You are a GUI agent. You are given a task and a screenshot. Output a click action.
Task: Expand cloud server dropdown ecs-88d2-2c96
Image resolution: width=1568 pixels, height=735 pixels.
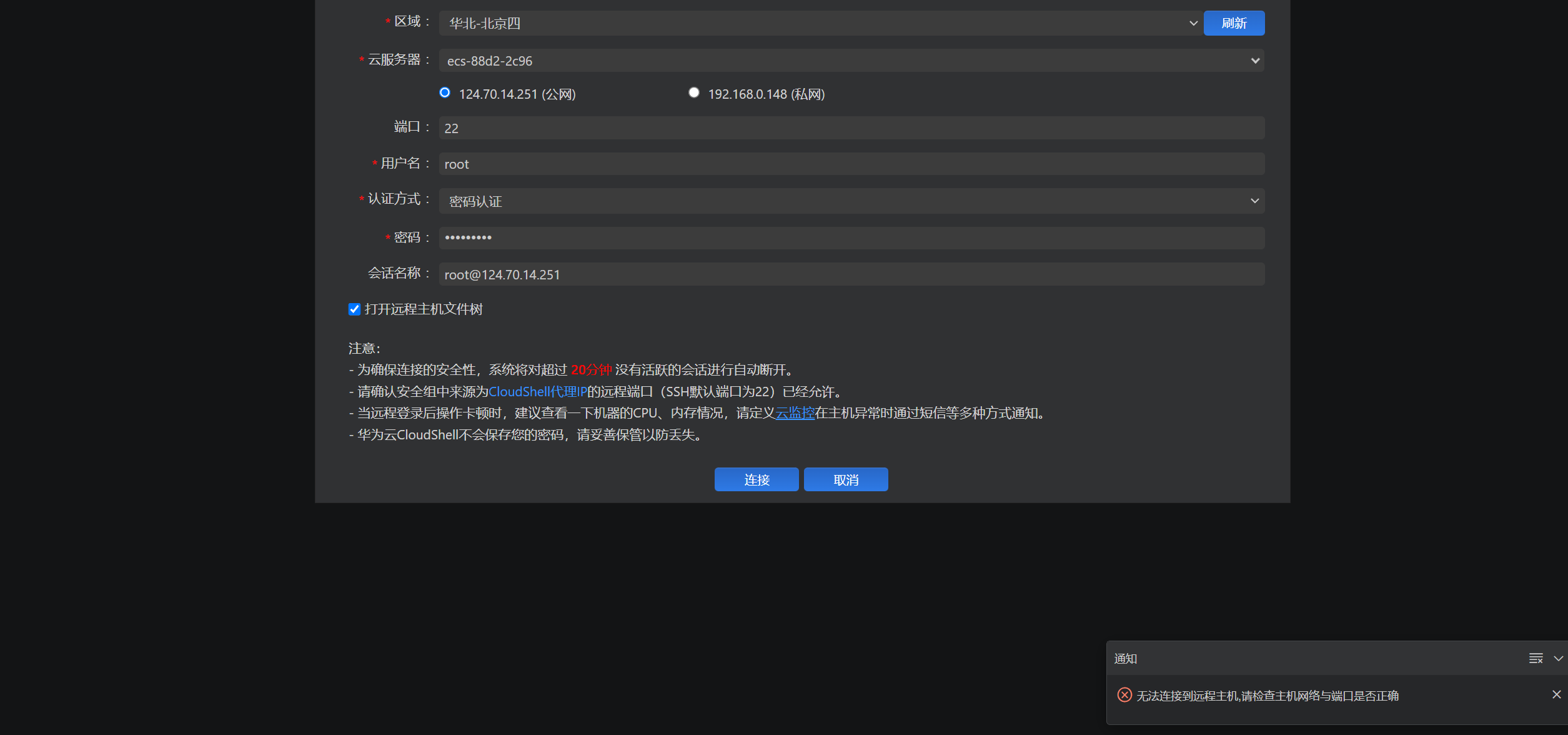point(851,61)
